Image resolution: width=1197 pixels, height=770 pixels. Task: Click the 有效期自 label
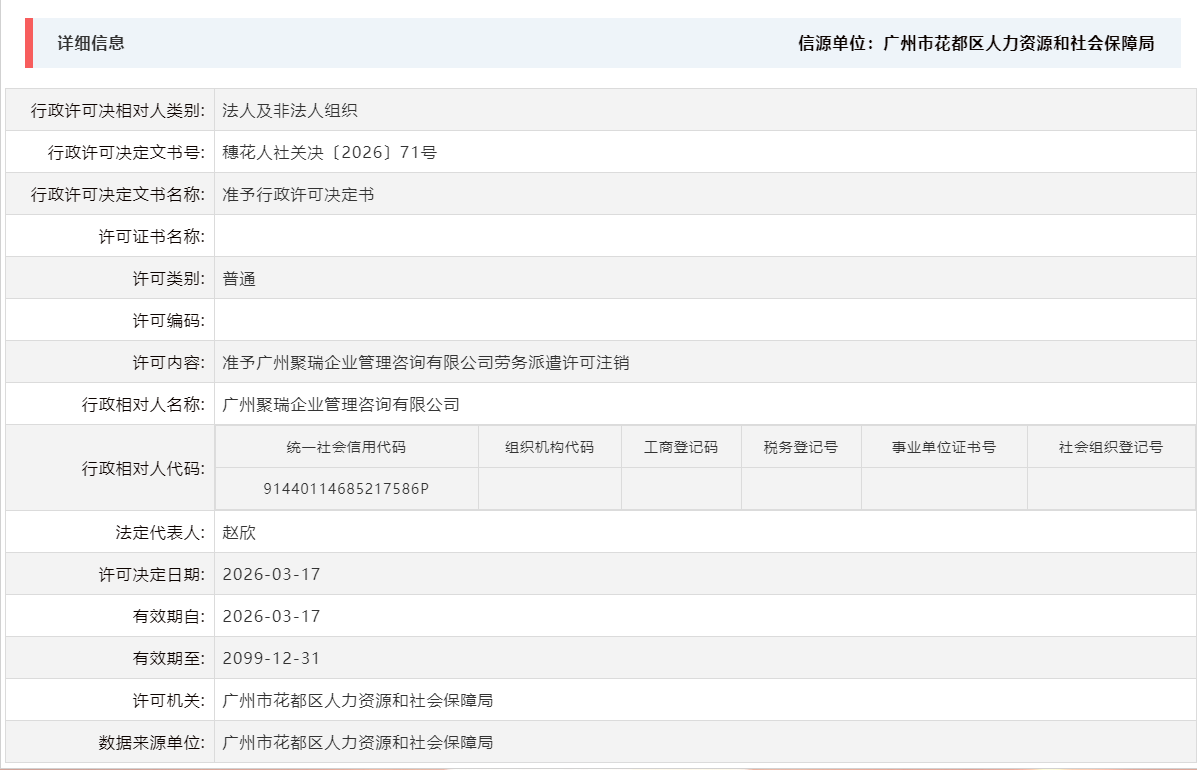tap(169, 617)
